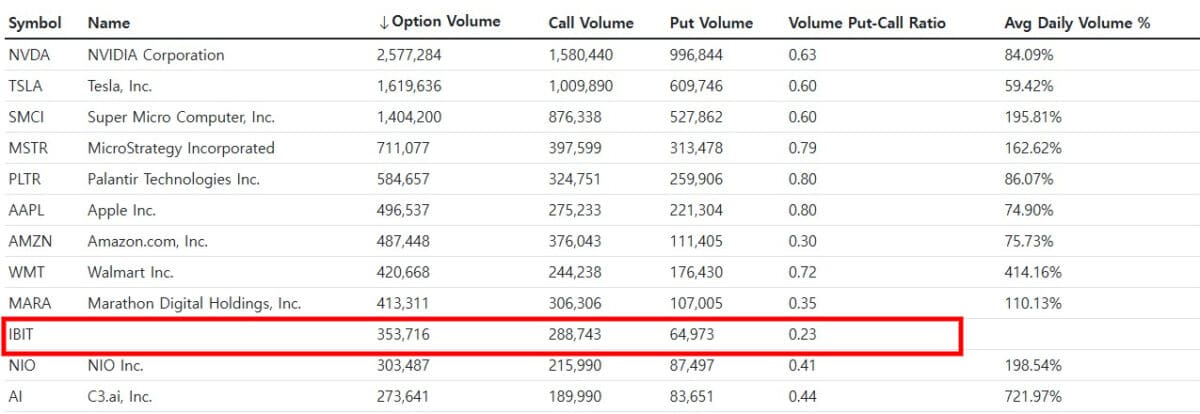Select the TSLA ticker symbol

[x=25, y=86]
